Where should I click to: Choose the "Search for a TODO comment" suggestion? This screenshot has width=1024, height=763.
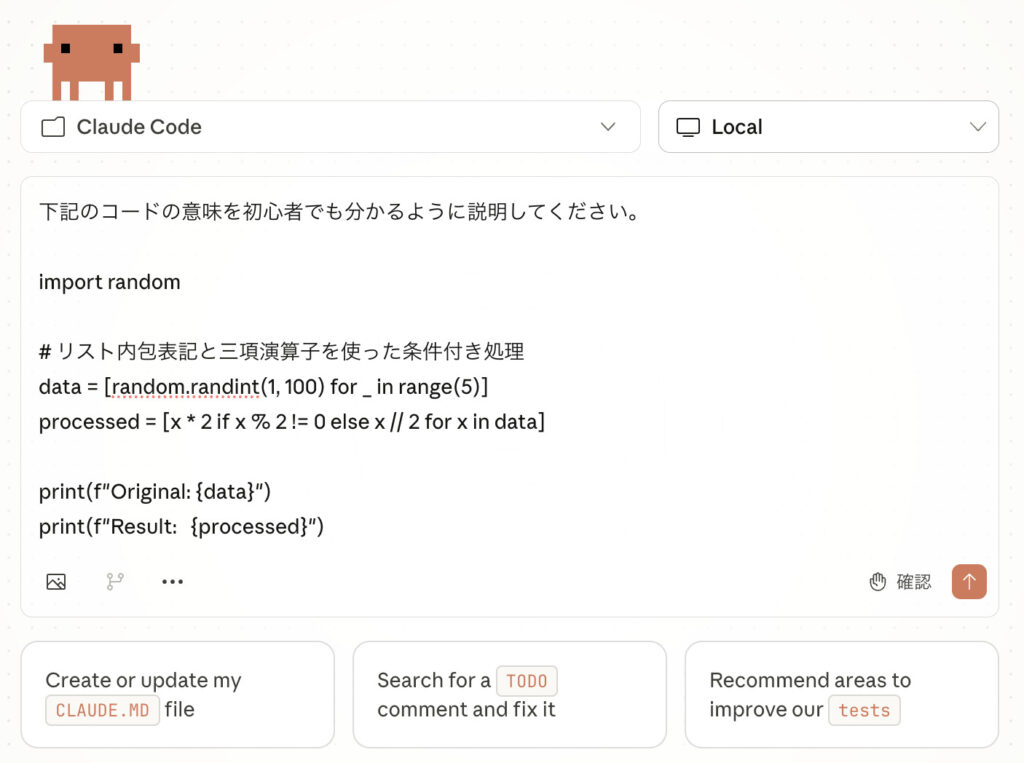click(509, 694)
